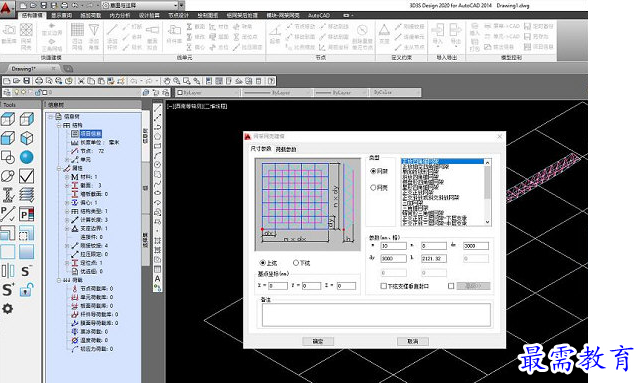Open the AutoCAD ribbon tab

pyautogui.click(x=319, y=15)
